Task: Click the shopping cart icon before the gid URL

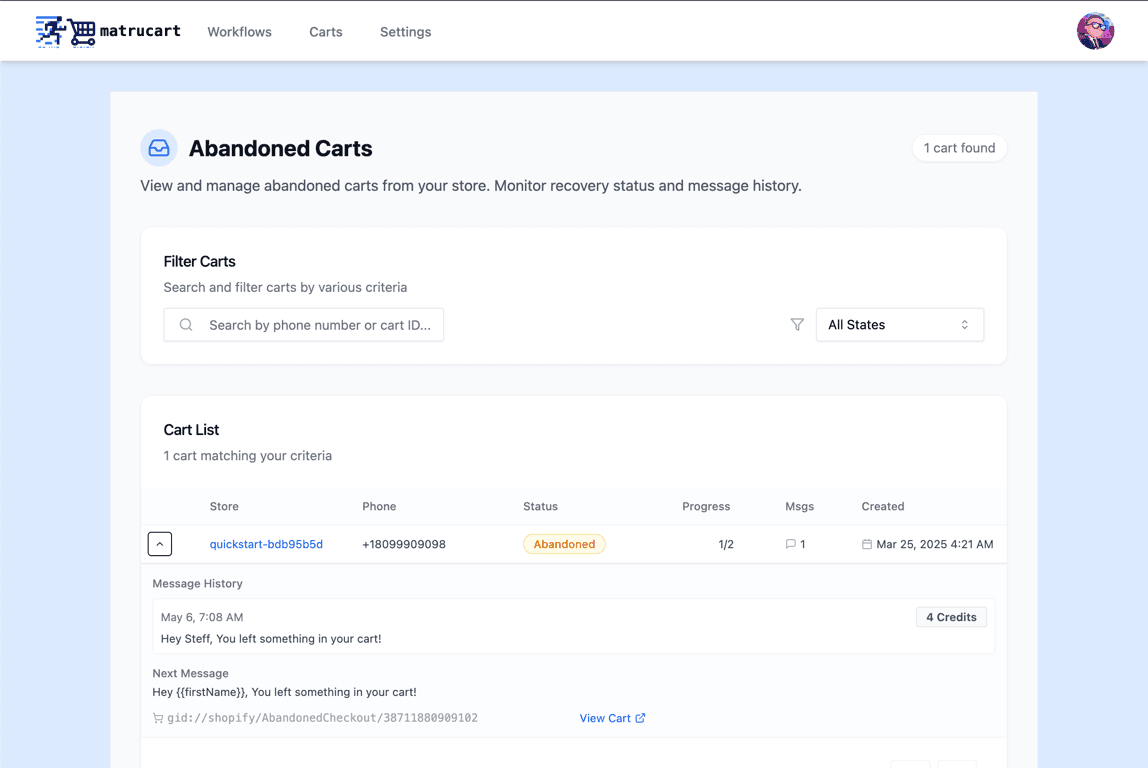Action: point(158,718)
